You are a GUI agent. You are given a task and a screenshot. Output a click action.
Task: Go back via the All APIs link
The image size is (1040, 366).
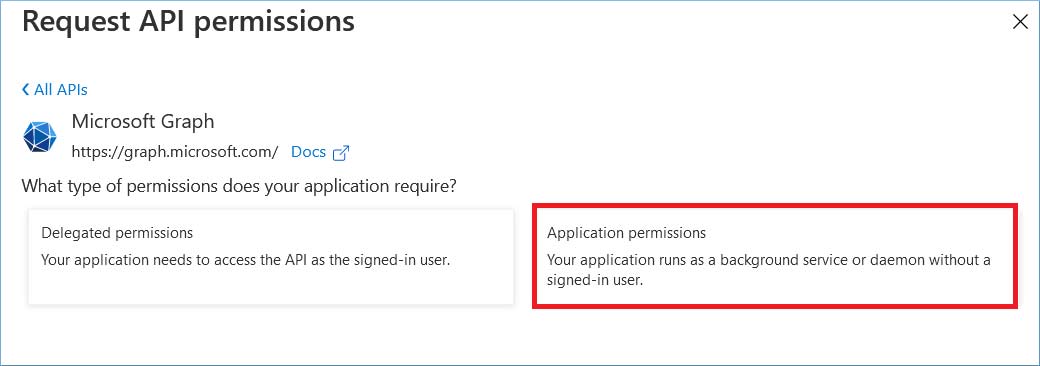point(54,90)
